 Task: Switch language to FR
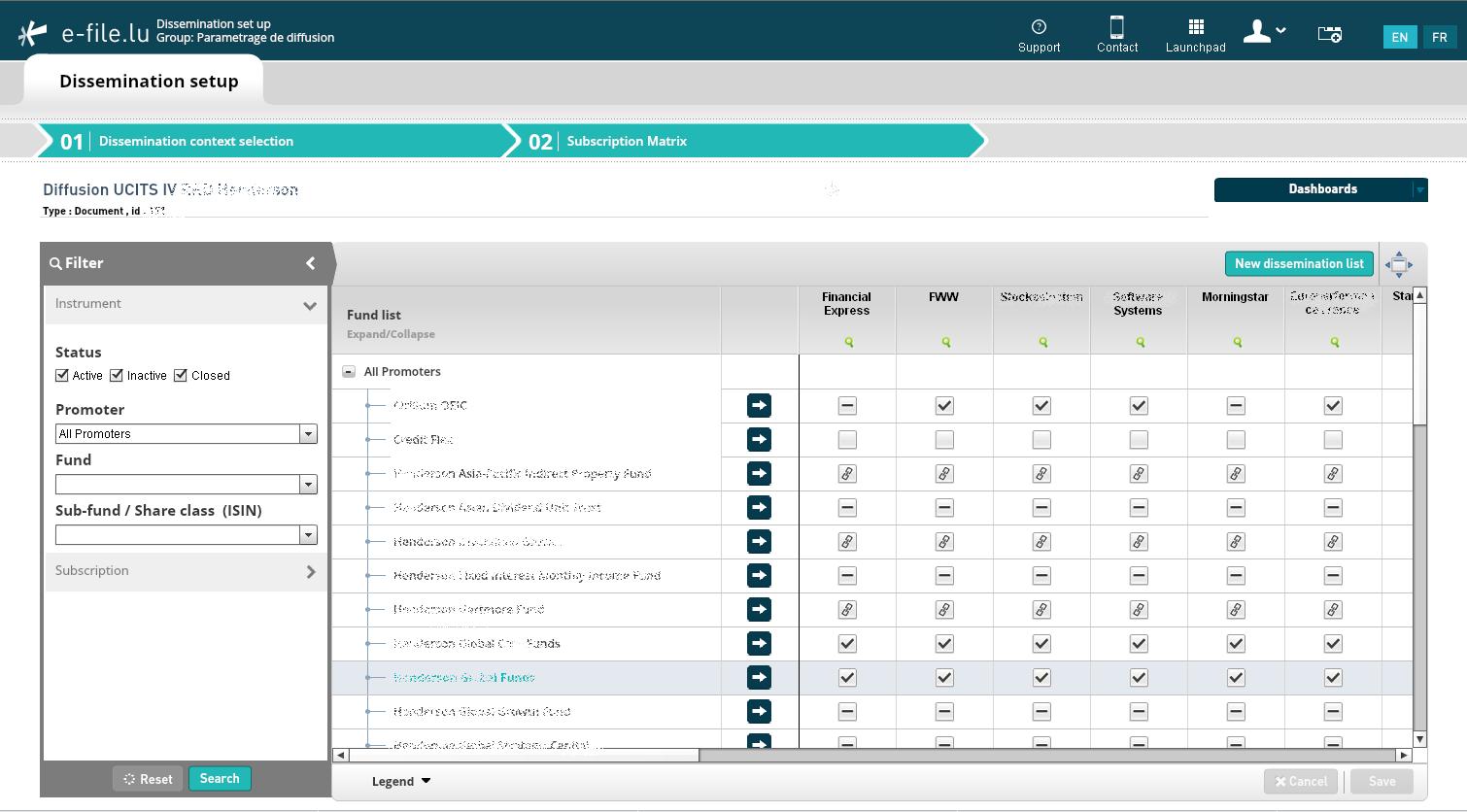(x=1440, y=37)
